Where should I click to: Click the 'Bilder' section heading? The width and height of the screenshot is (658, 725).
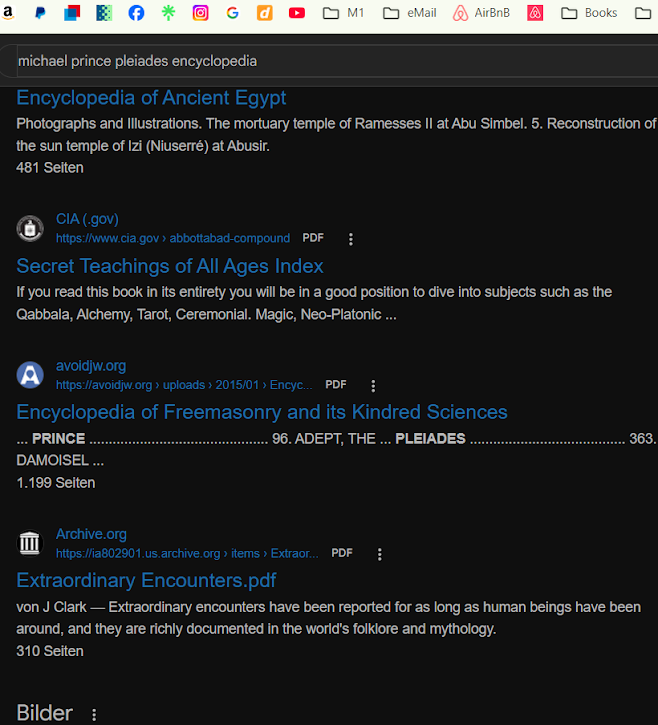tap(44, 713)
